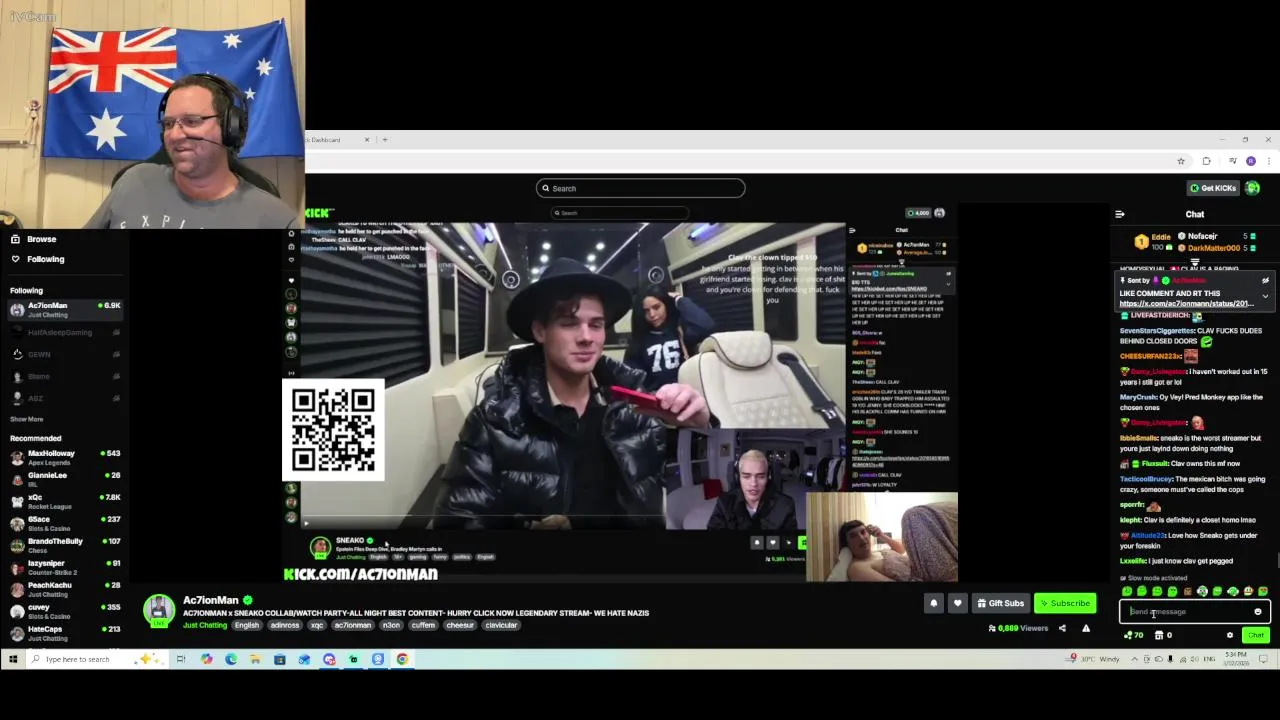Toggle notifications bell icon
The height and width of the screenshot is (720, 1280).
933,603
